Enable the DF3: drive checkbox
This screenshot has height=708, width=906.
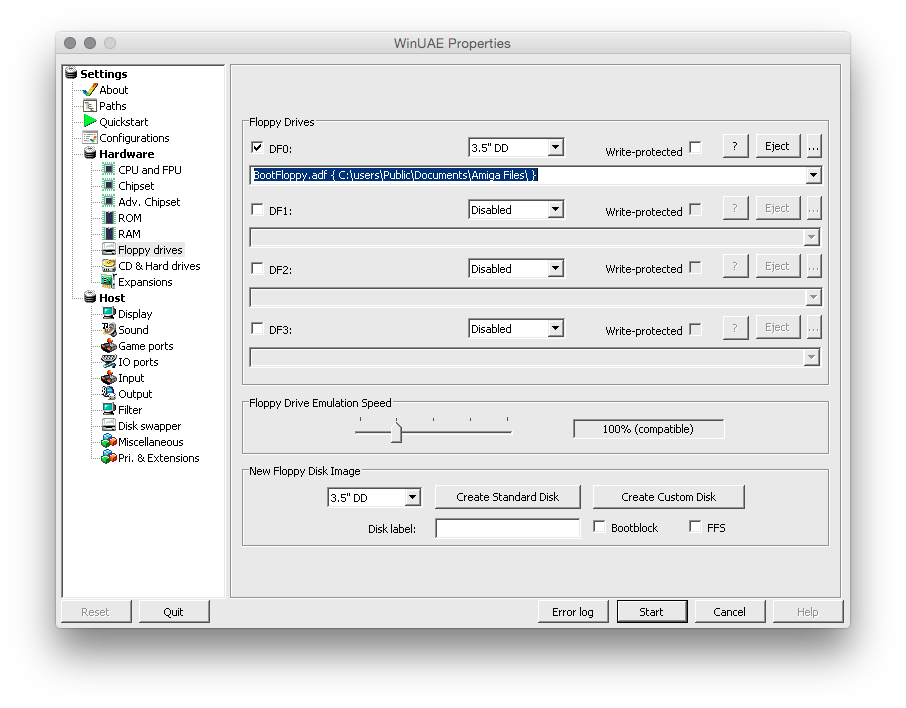click(x=257, y=328)
